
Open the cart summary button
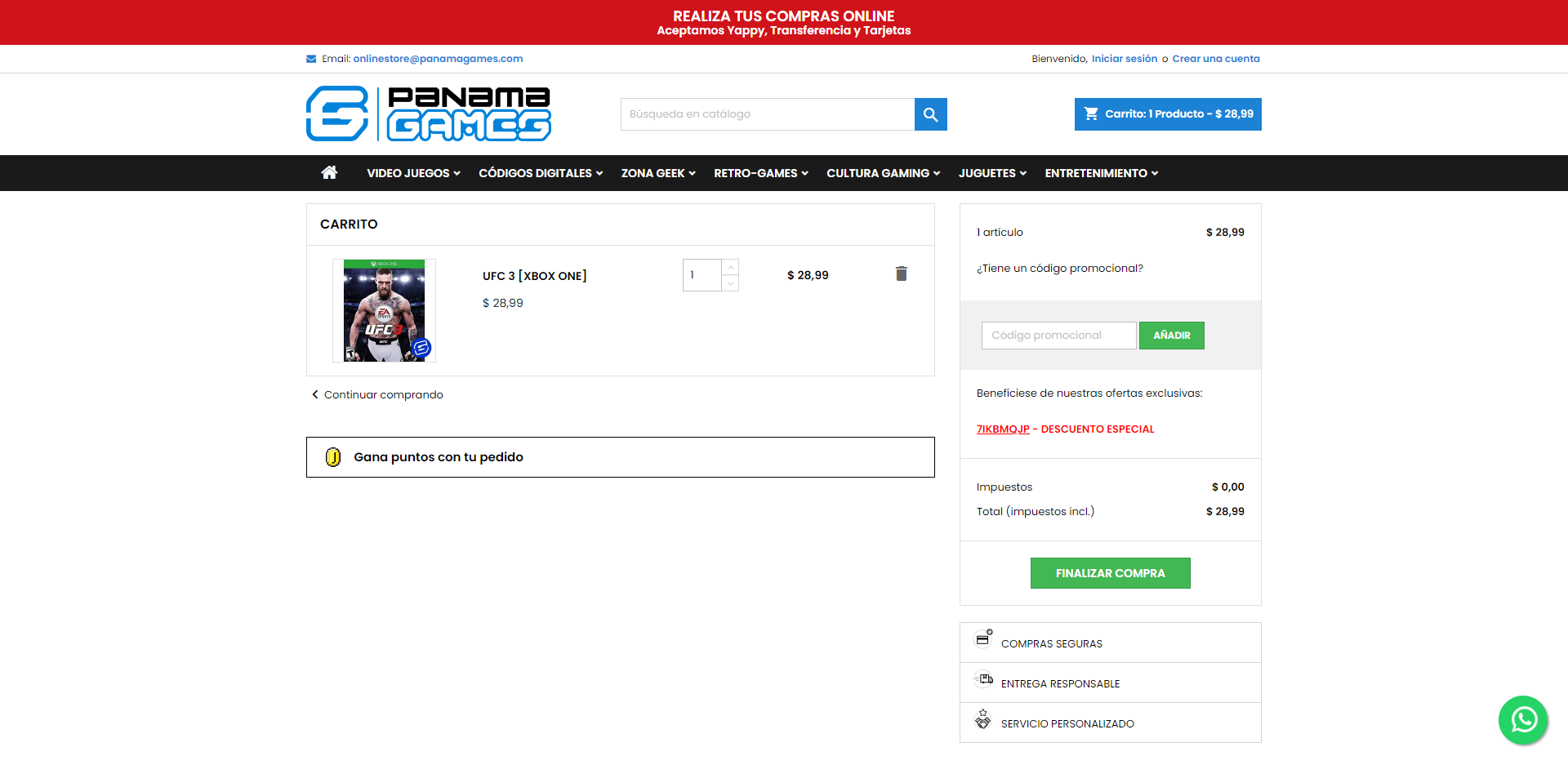tap(1168, 114)
